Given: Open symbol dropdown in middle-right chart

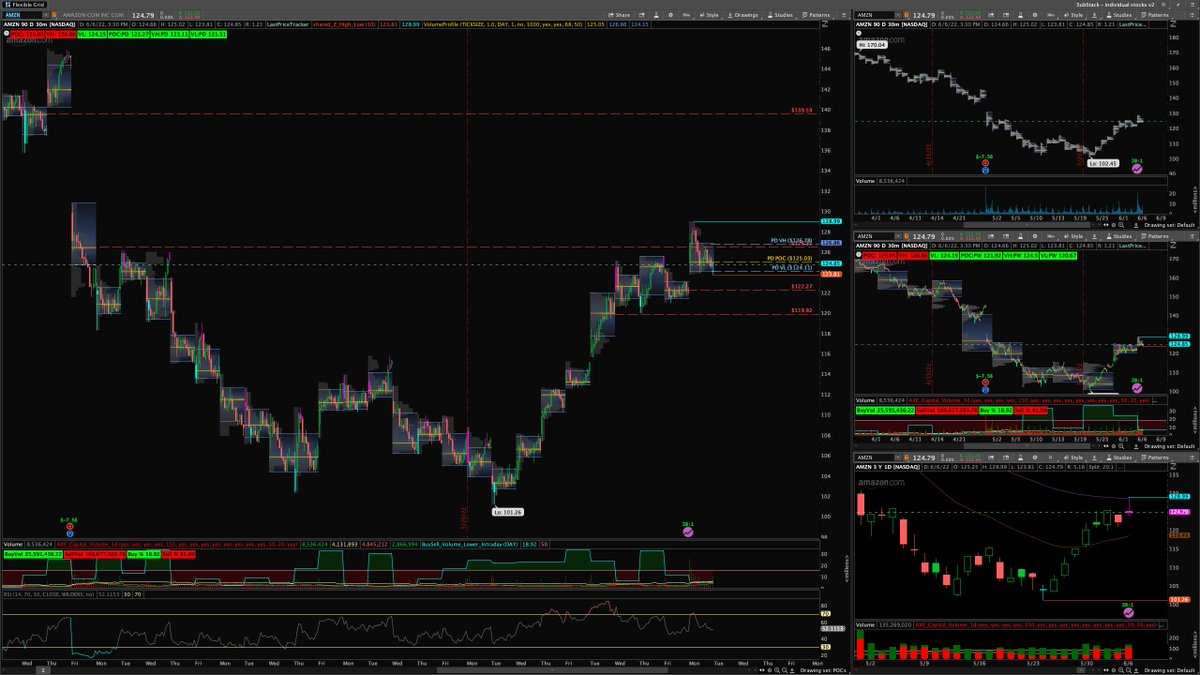Looking at the screenshot, I should 898,236.
